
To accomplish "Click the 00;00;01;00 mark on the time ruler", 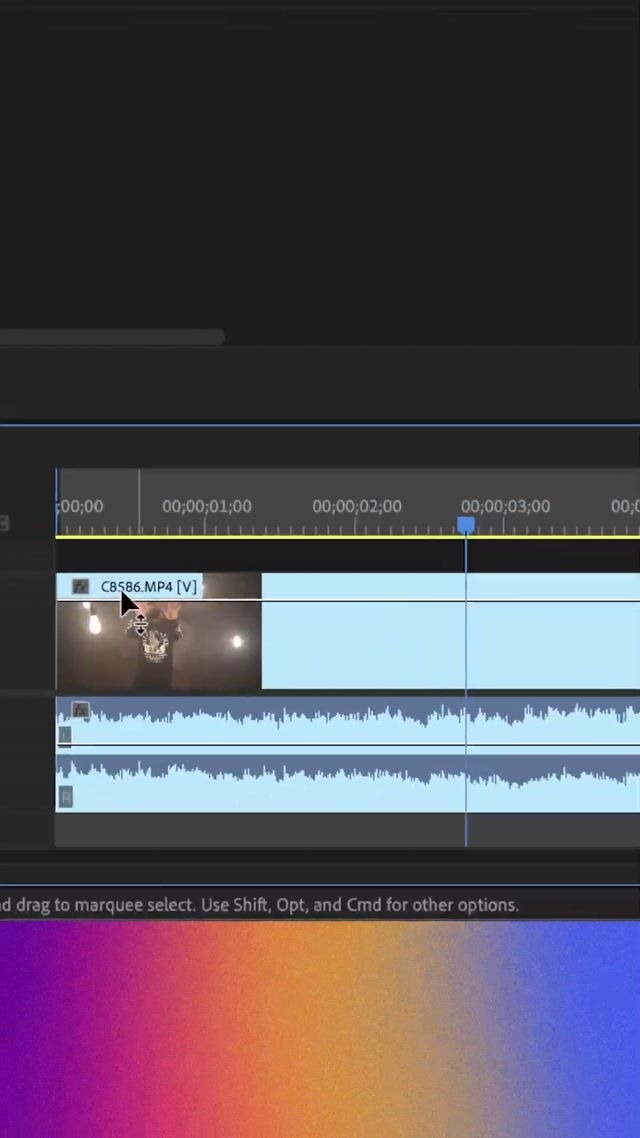I will pyautogui.click(x=206, y=507).
